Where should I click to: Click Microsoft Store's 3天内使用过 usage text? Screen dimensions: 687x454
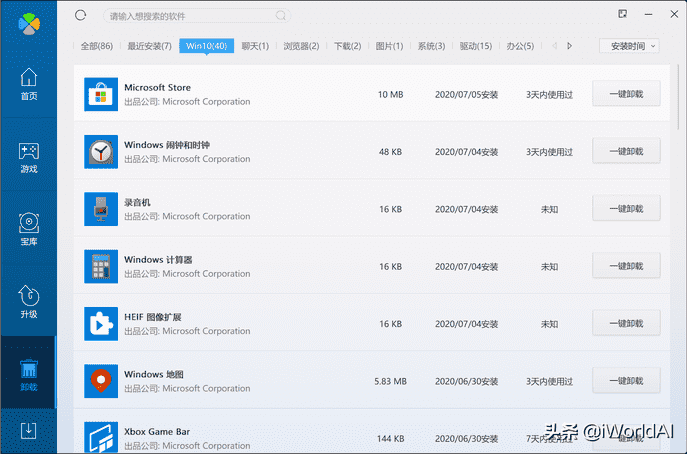tap(549, 95)
